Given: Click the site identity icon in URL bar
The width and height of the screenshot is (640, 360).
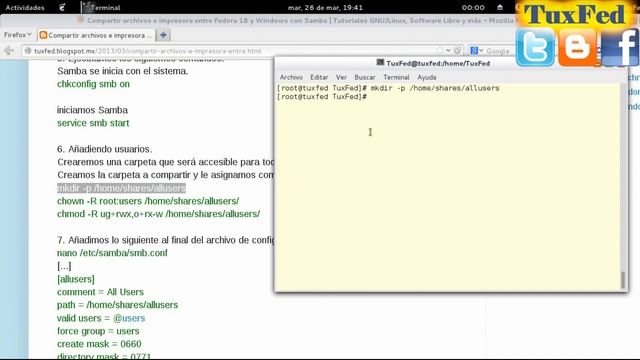Looking at the screenshot, I should point(28,51).
